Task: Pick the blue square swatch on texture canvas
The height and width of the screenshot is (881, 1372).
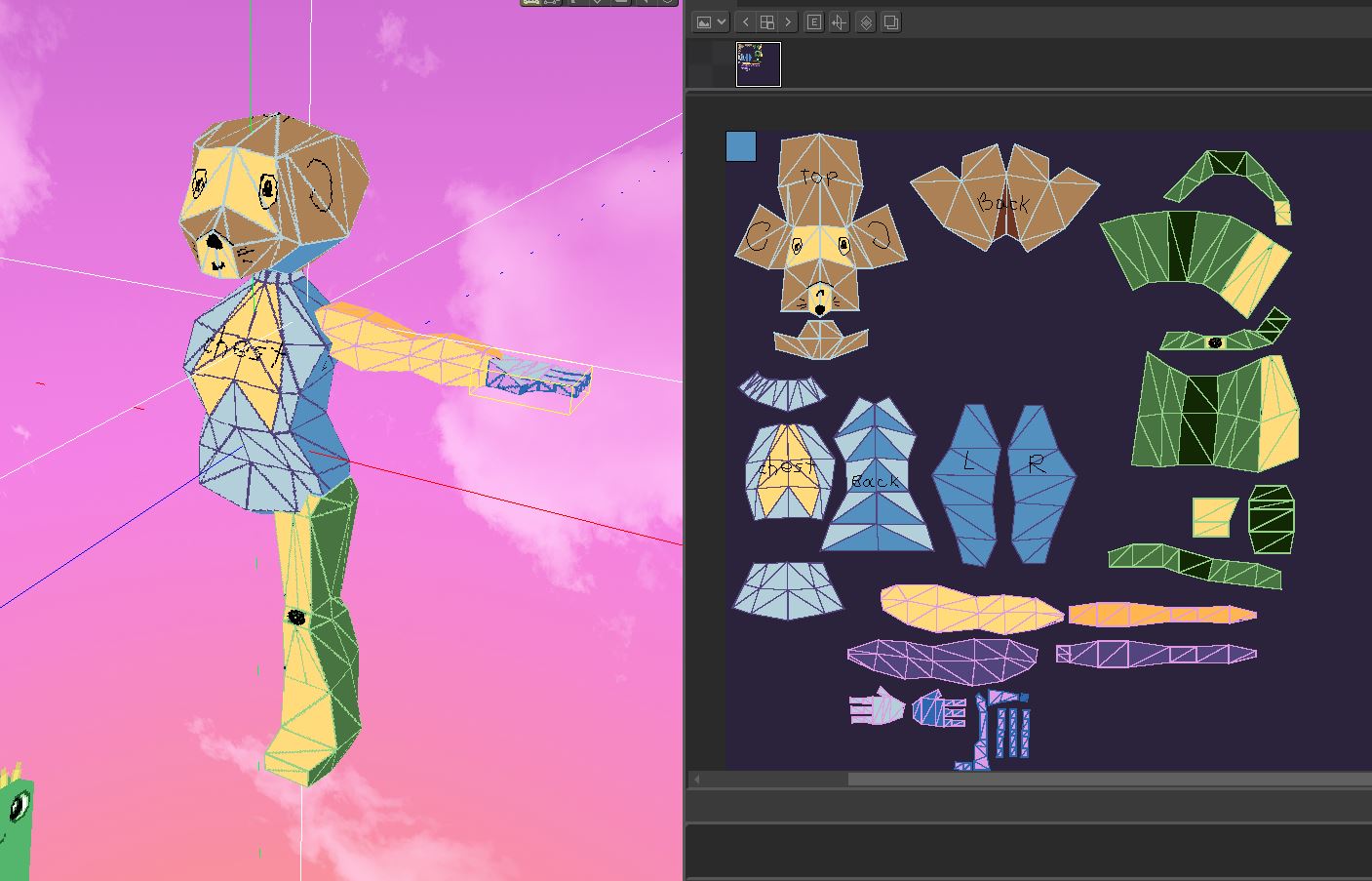Action: [741, 147]
